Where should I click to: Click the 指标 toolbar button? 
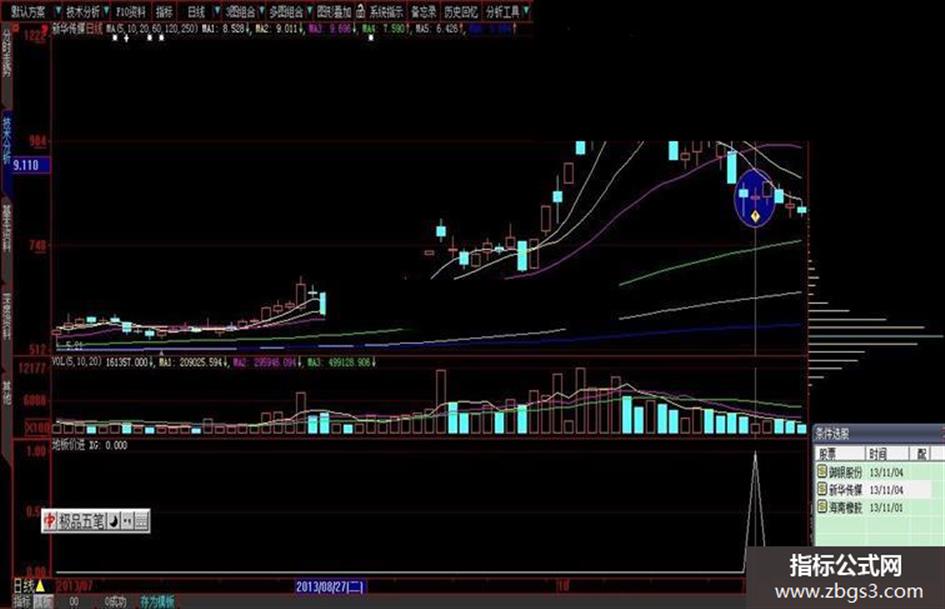[164, 11]
